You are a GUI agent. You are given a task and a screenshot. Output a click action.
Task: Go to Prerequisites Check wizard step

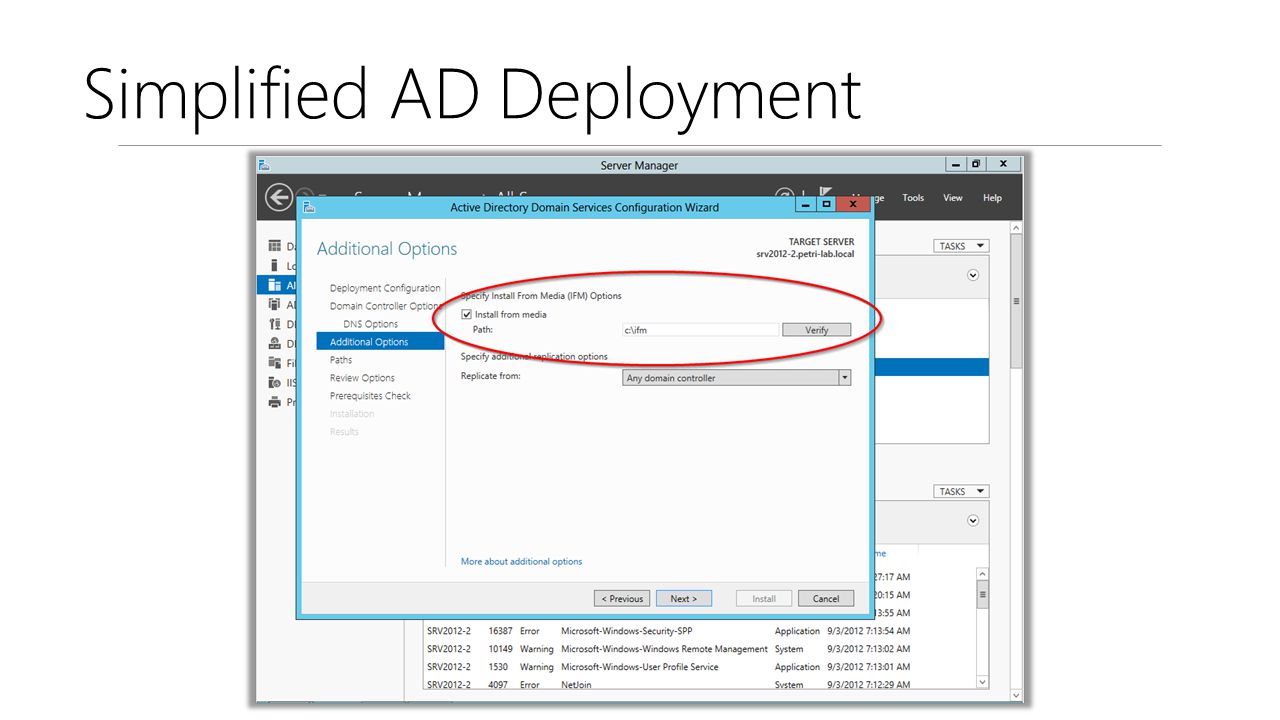(370, 396)
